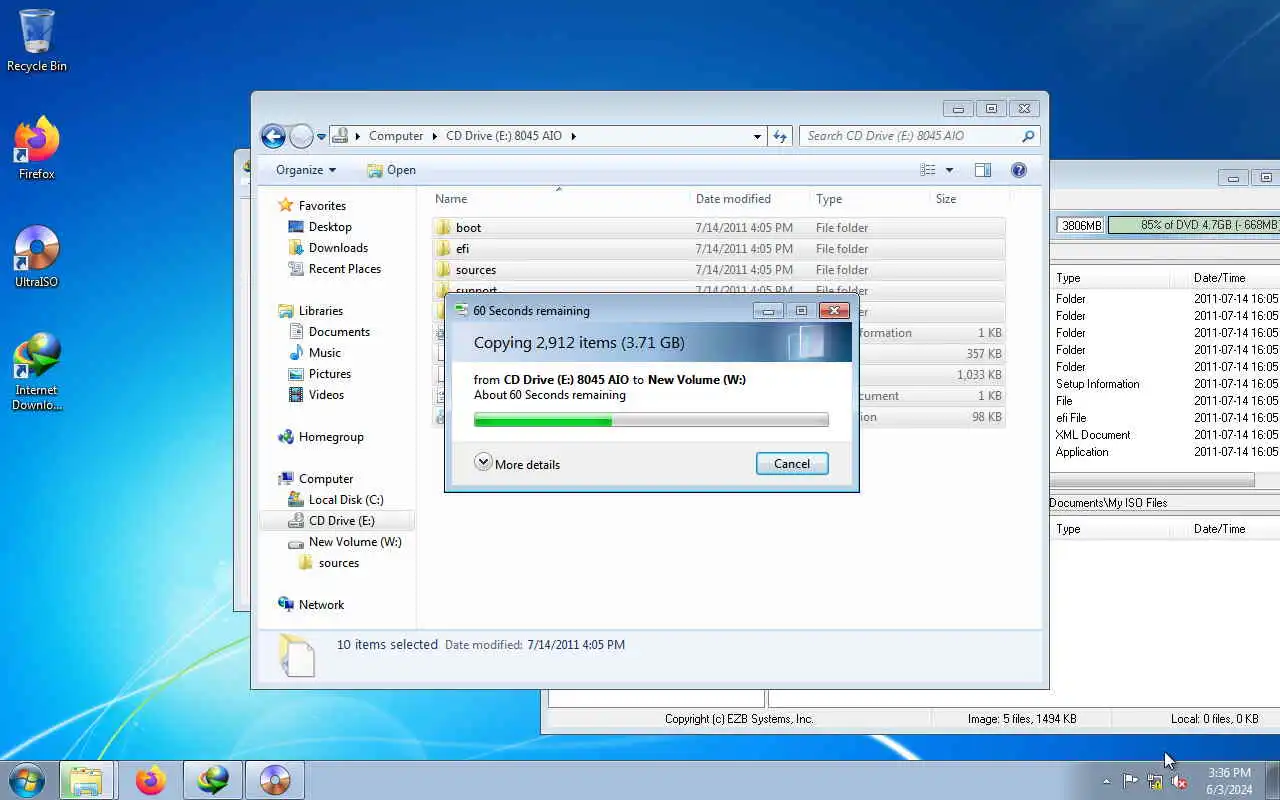This screenshot has width=1280, height=800.
Task: Click the Explorer Forward navigation button
Action: click(x=301, y=136)
